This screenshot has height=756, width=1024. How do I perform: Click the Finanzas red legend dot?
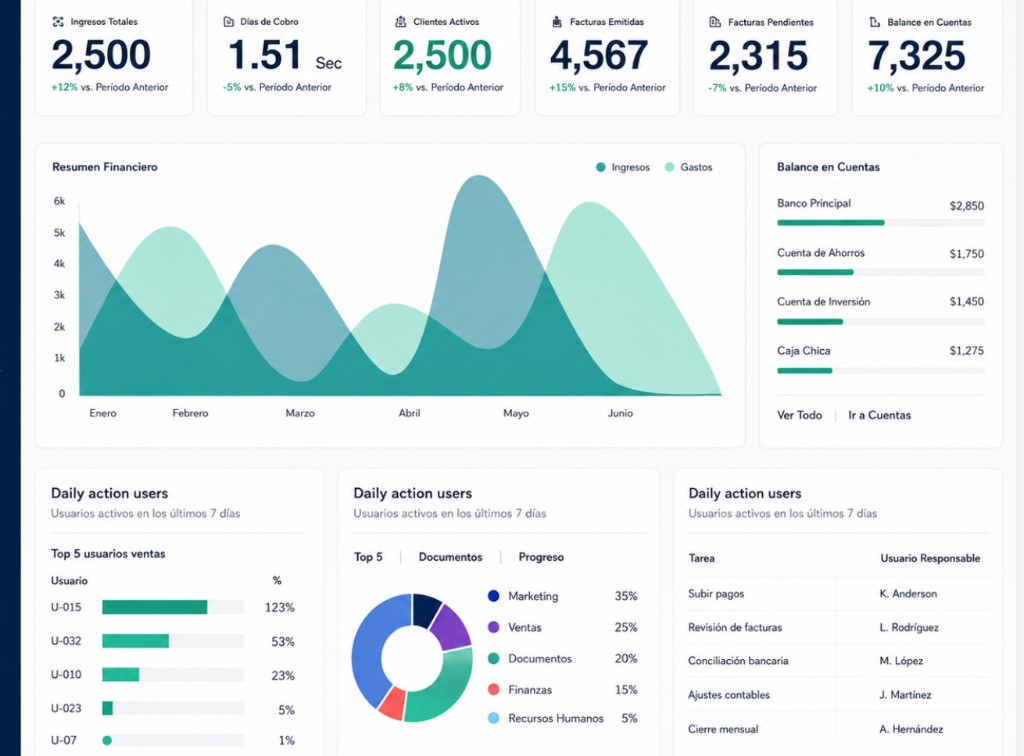494,689
